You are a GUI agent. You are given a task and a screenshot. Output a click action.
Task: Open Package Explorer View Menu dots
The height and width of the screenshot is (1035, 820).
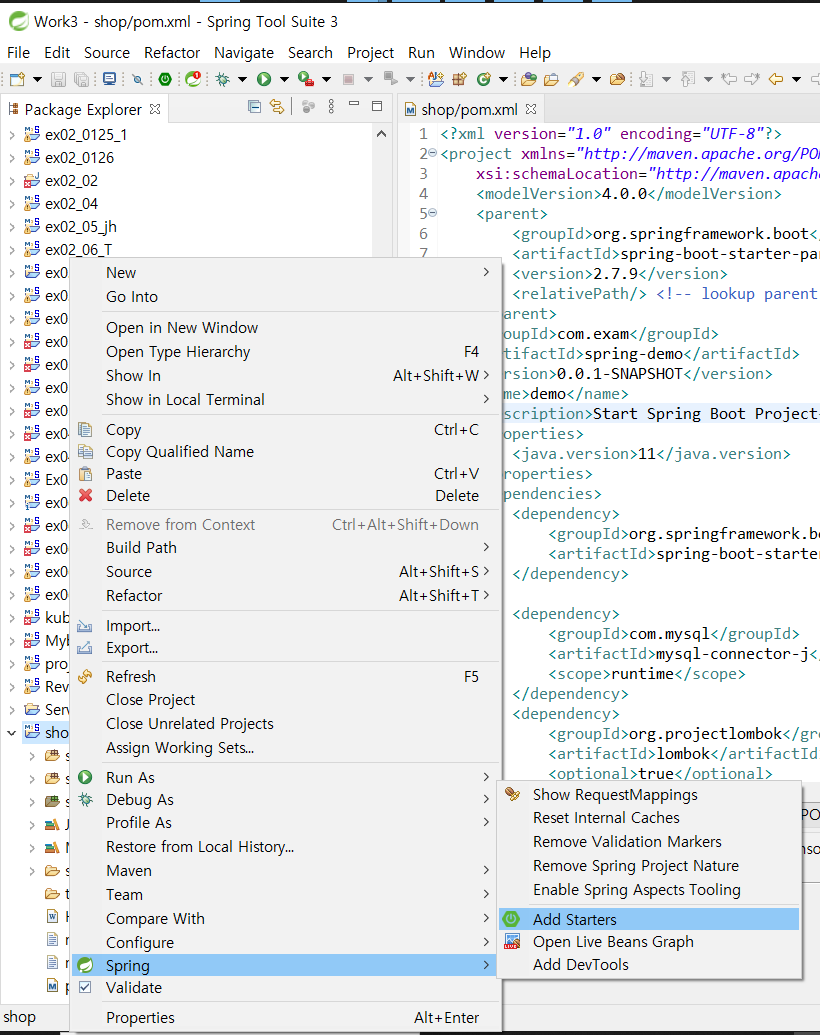pos(331,106)
